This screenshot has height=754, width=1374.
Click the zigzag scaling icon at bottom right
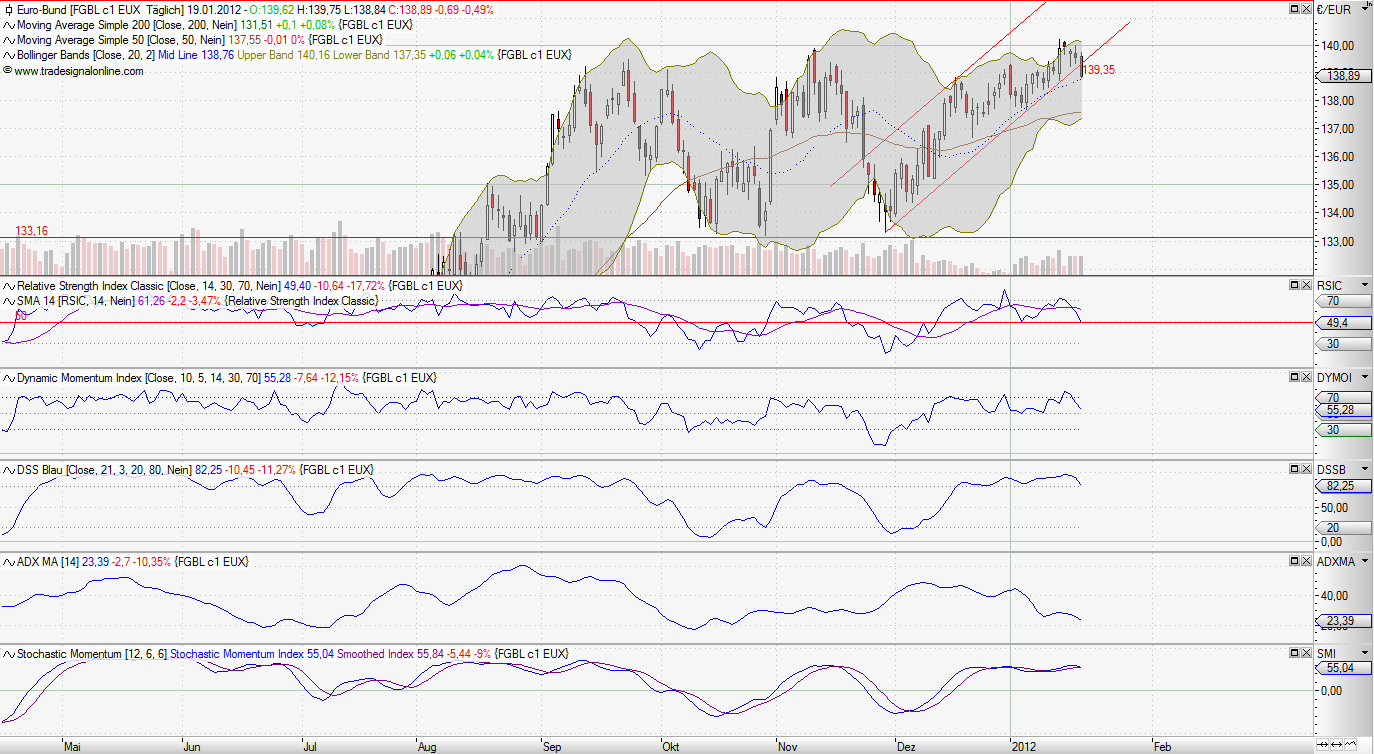[1351, 744]
